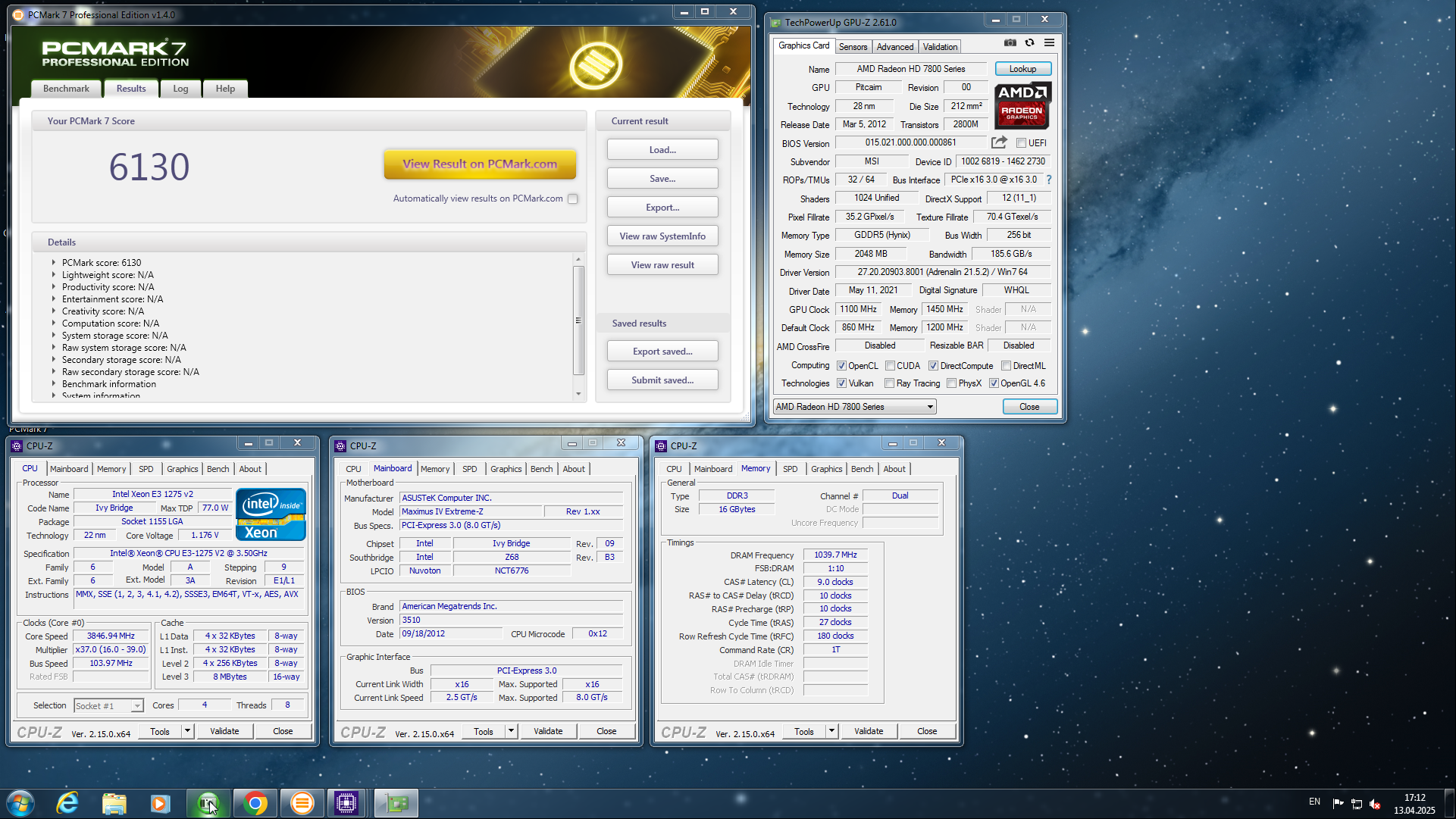Open the GPU-Z Sensors tab
This screenshot has width=1456, height=819.
[853, 46]
